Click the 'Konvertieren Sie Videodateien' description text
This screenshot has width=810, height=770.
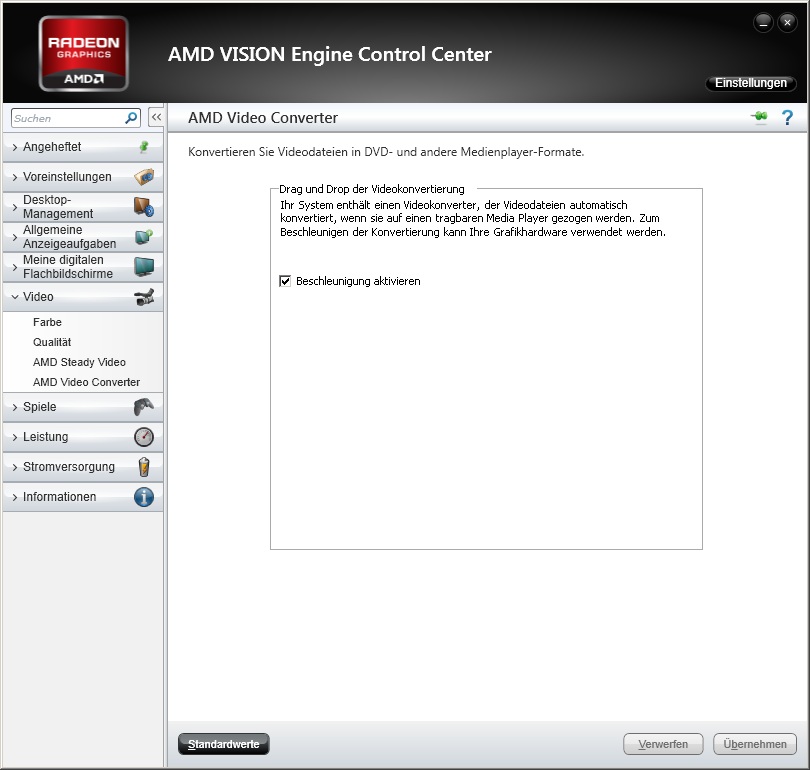[386, 152]
